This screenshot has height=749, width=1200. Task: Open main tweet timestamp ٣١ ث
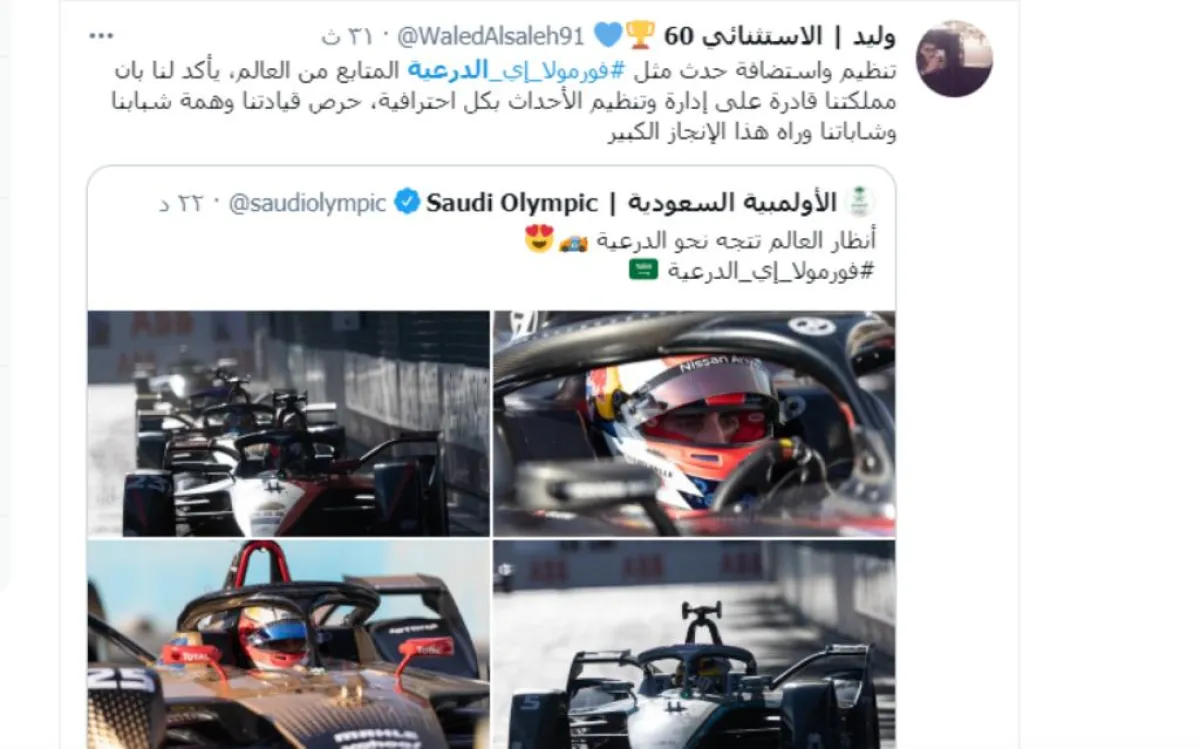(346, 37)
